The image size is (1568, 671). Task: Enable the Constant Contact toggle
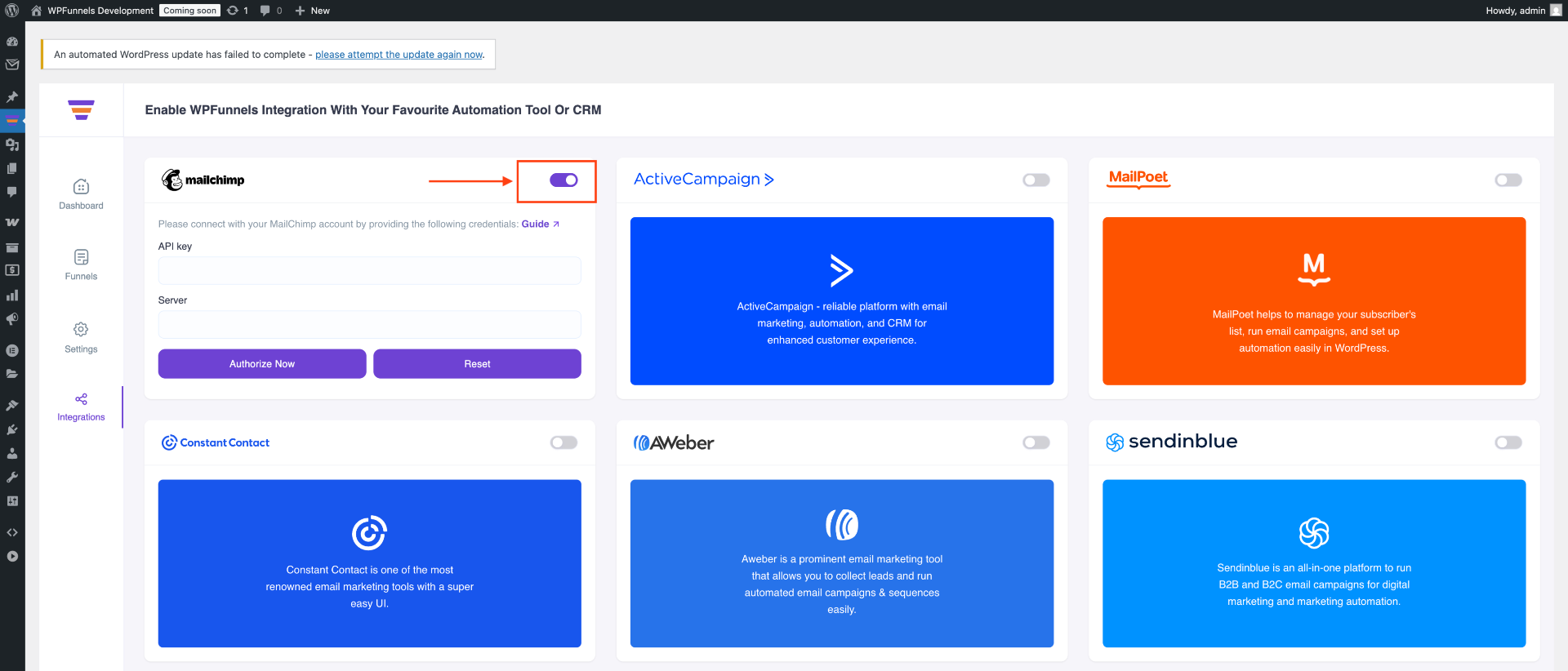tap(563, 442)
